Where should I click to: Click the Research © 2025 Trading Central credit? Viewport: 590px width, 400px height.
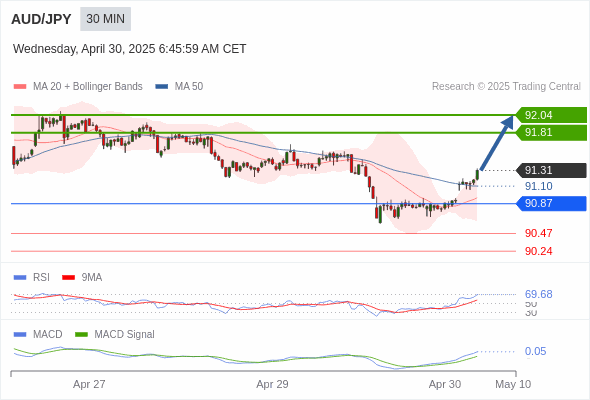506,87
